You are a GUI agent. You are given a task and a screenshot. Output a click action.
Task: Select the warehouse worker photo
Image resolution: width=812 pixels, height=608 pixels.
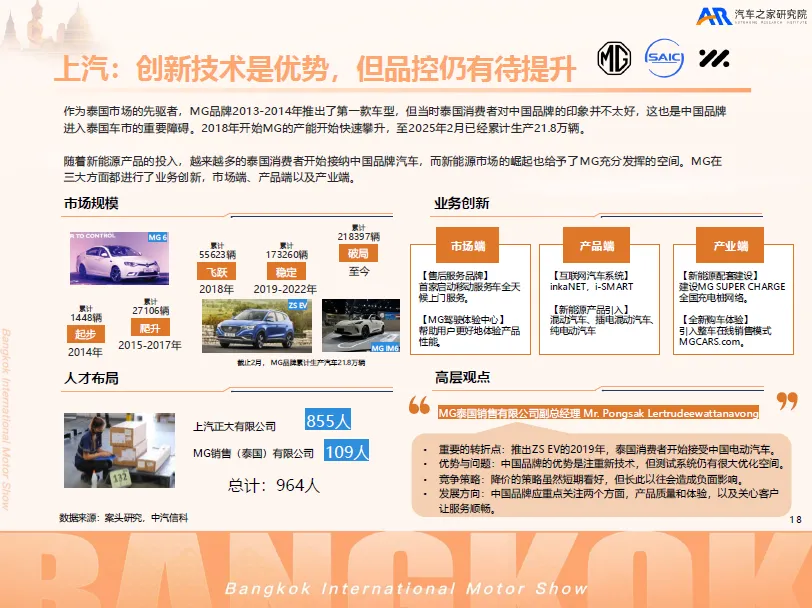[x=120, y=450]
